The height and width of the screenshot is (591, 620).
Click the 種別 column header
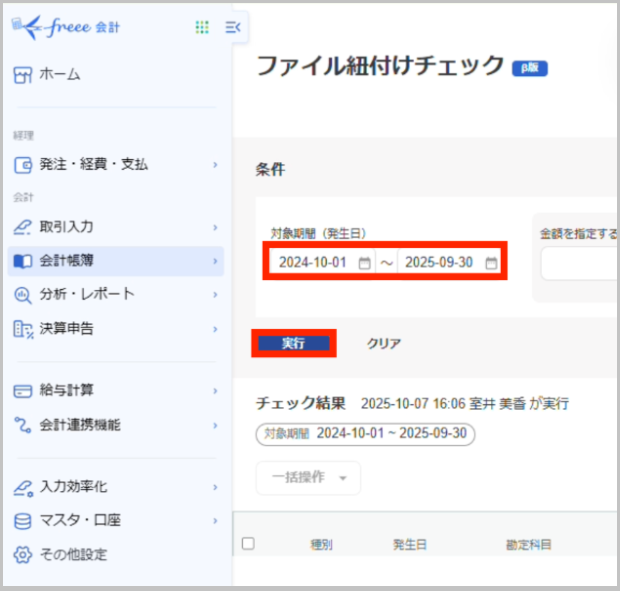pos(321,545)
